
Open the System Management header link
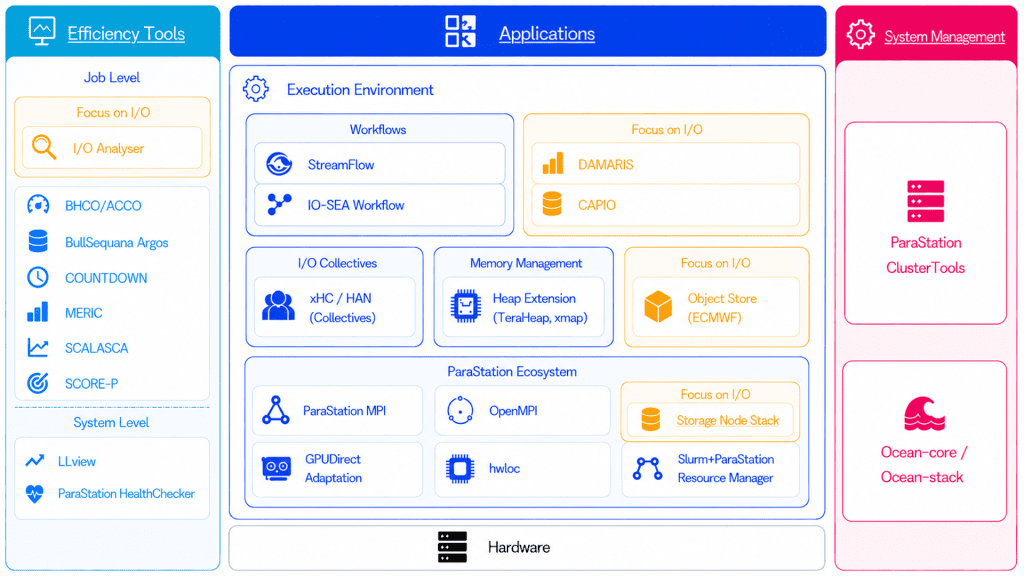(x=944, y=37)
